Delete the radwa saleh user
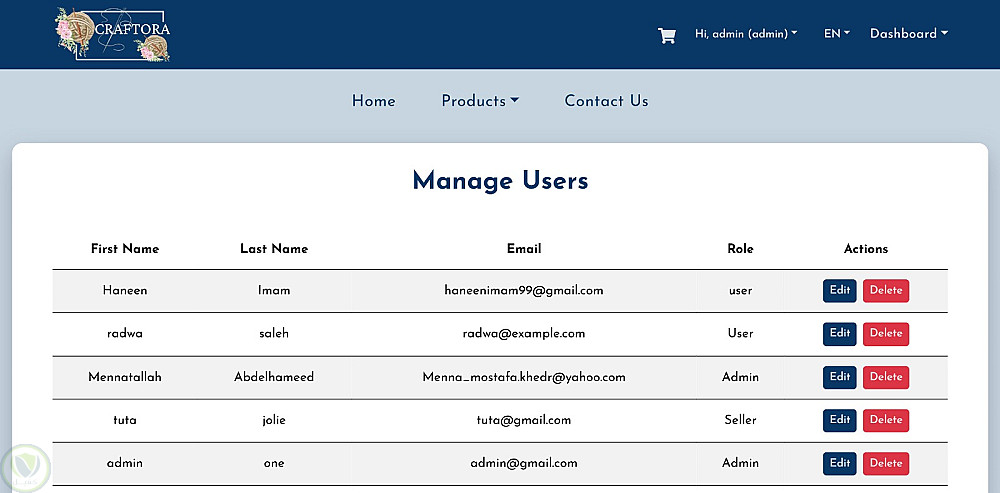This screenshot has height=493, width=1000. [885, 334]
